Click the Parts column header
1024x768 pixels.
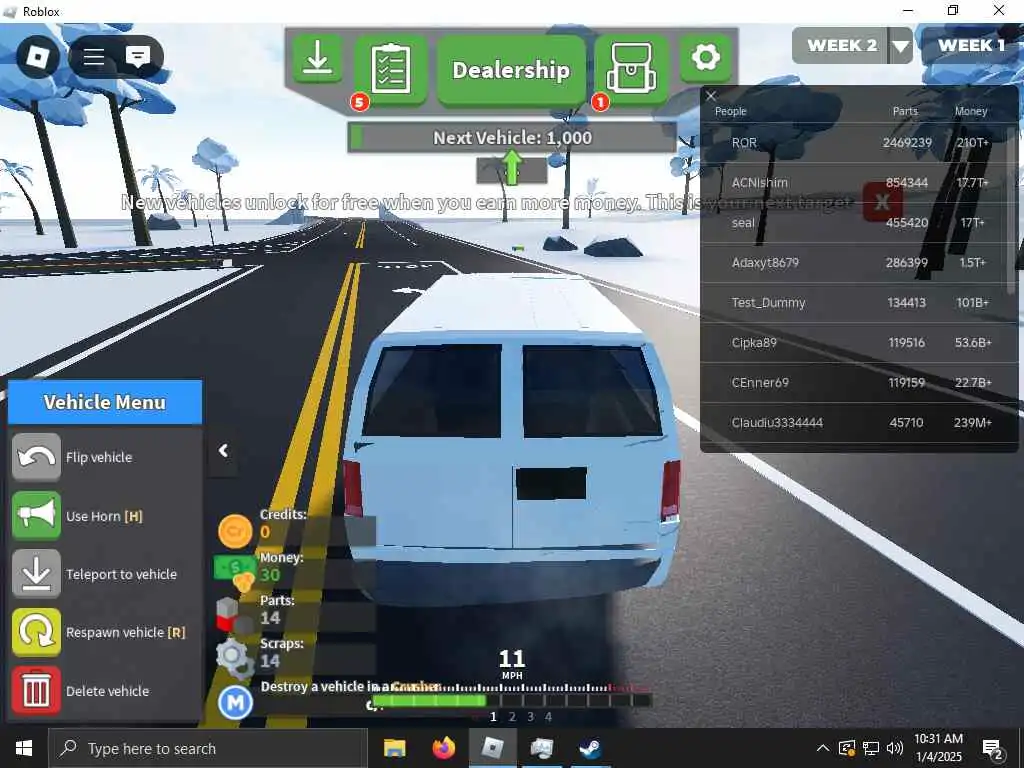[905, 111]
